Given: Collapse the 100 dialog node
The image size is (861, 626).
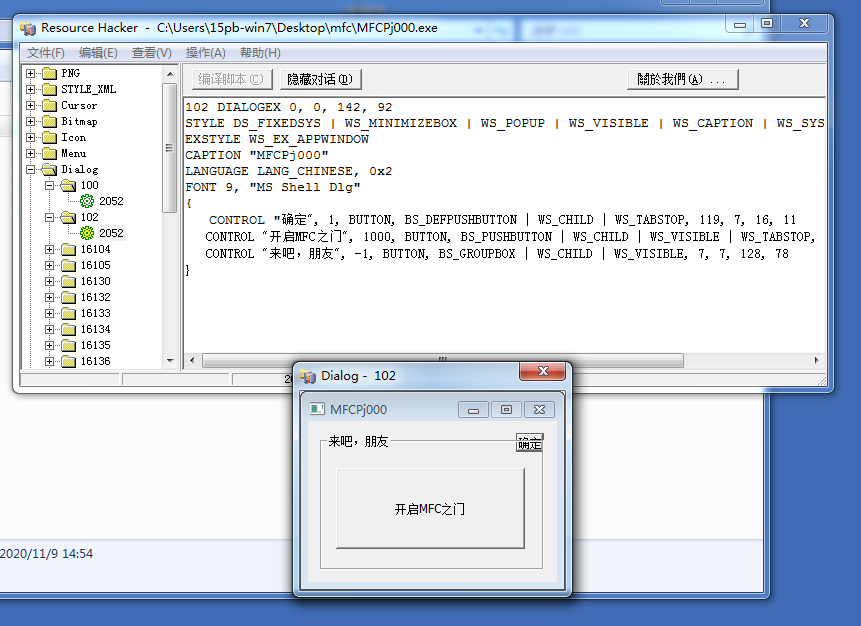Looking at the screenshot, I should (49, 185).
